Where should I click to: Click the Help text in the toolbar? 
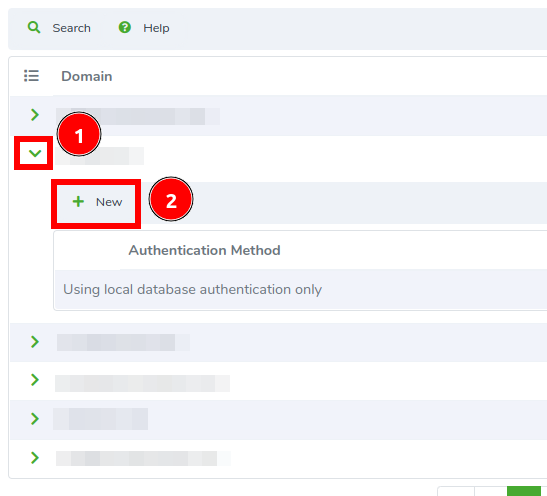coord(156,28)
